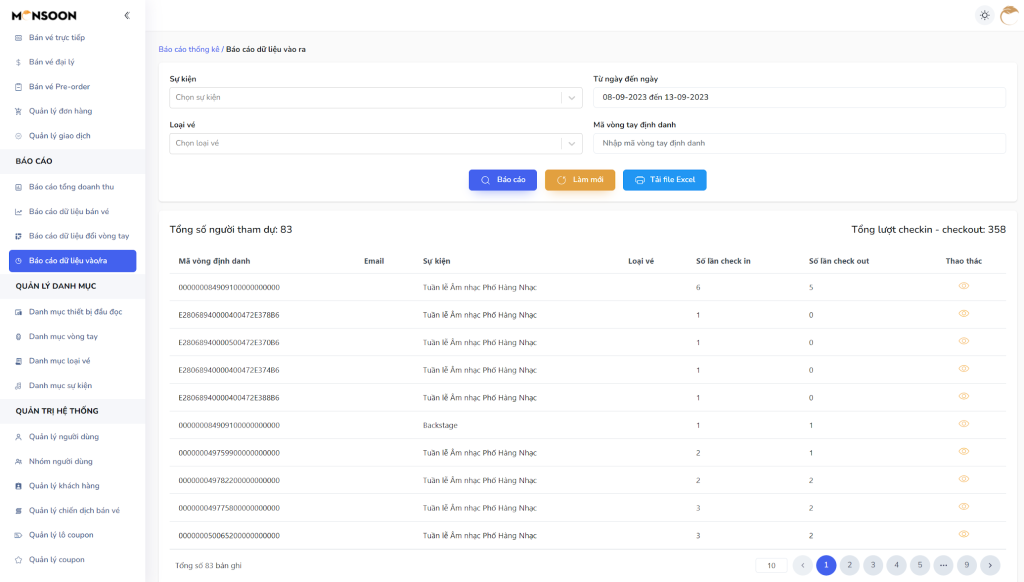Click the 'Quản lý đơn hàng' cart icon
The height and width of the screenshot is (582, 1024).
pos(18,111)
